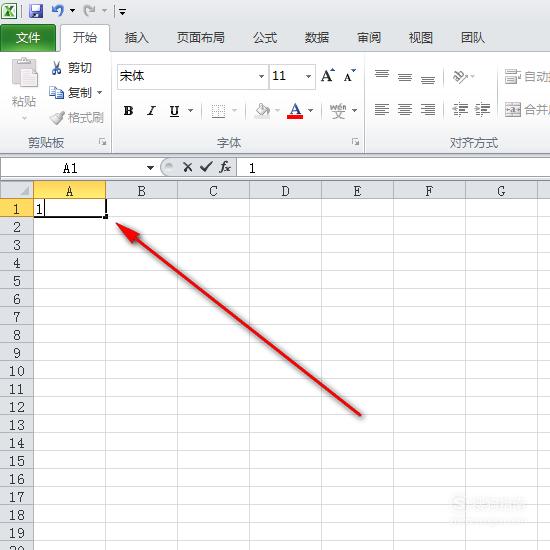Switch to the 公式 (Formulas) tab
550x550 pixels.
click(x=265, y=38)
